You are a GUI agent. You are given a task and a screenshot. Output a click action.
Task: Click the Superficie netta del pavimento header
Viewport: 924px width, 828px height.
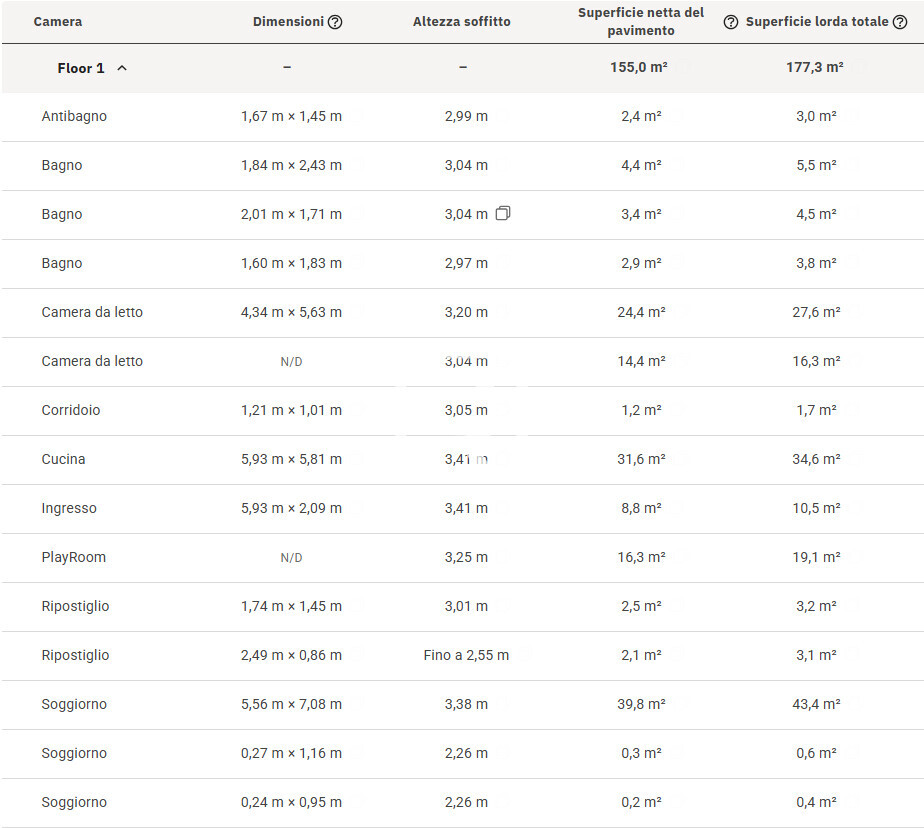point(640,22)
